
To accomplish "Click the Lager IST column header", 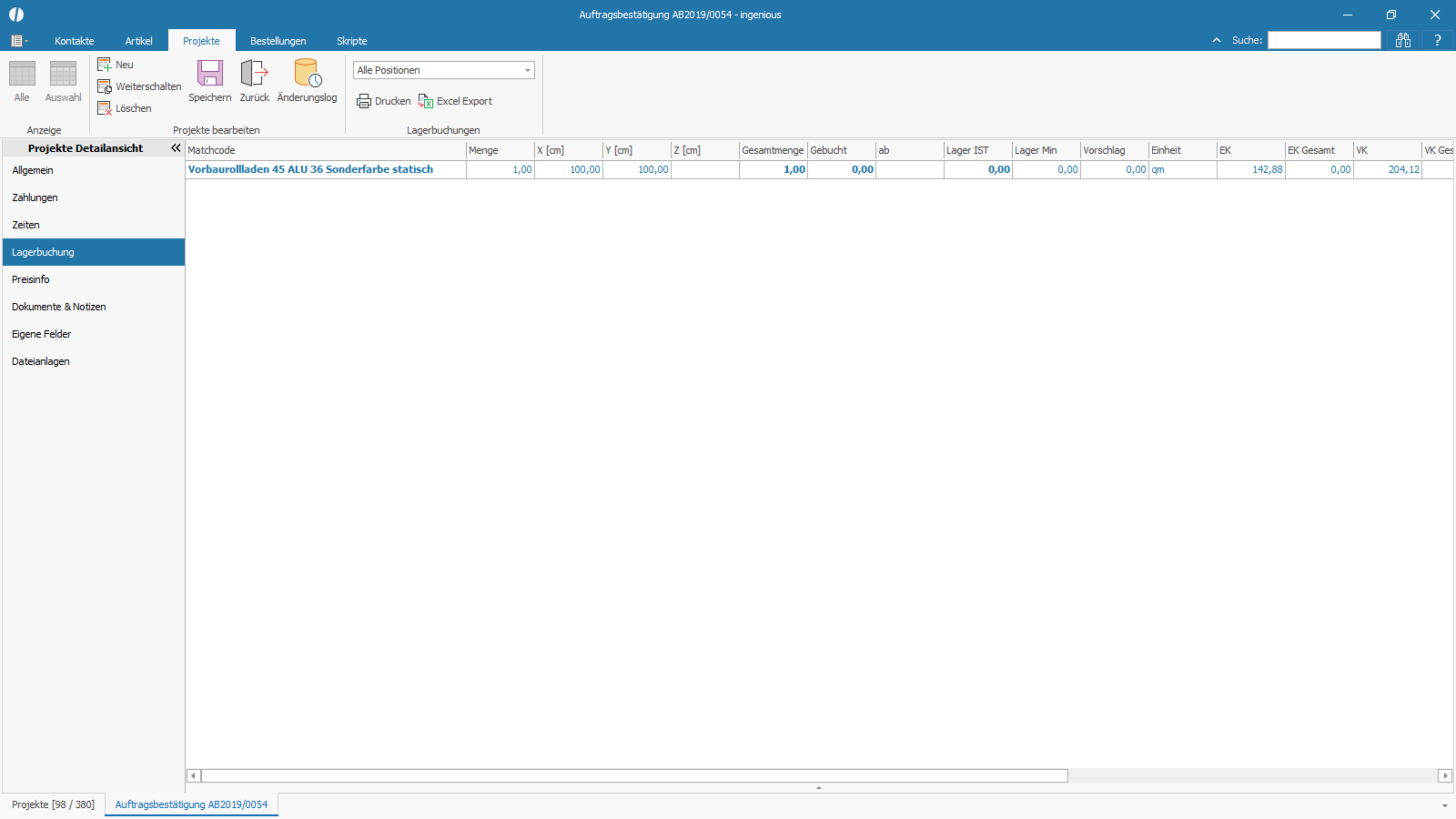I will pyautogui.click(x=978, y=150).
